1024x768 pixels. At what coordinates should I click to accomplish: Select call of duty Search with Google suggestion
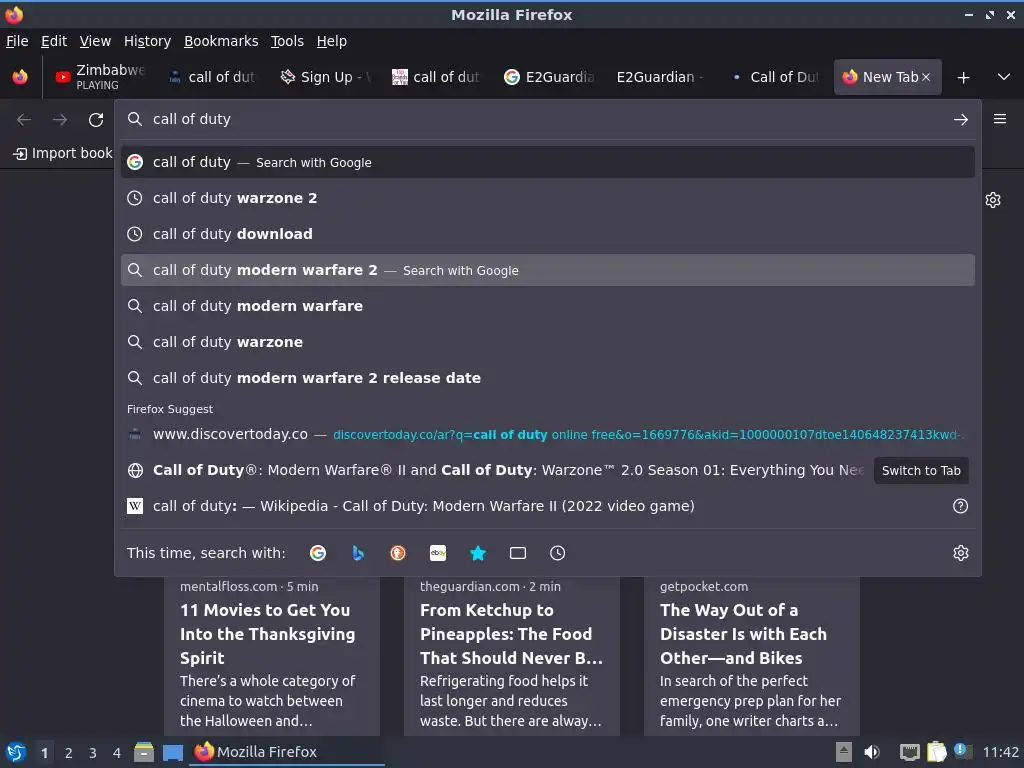coord(547,162)
